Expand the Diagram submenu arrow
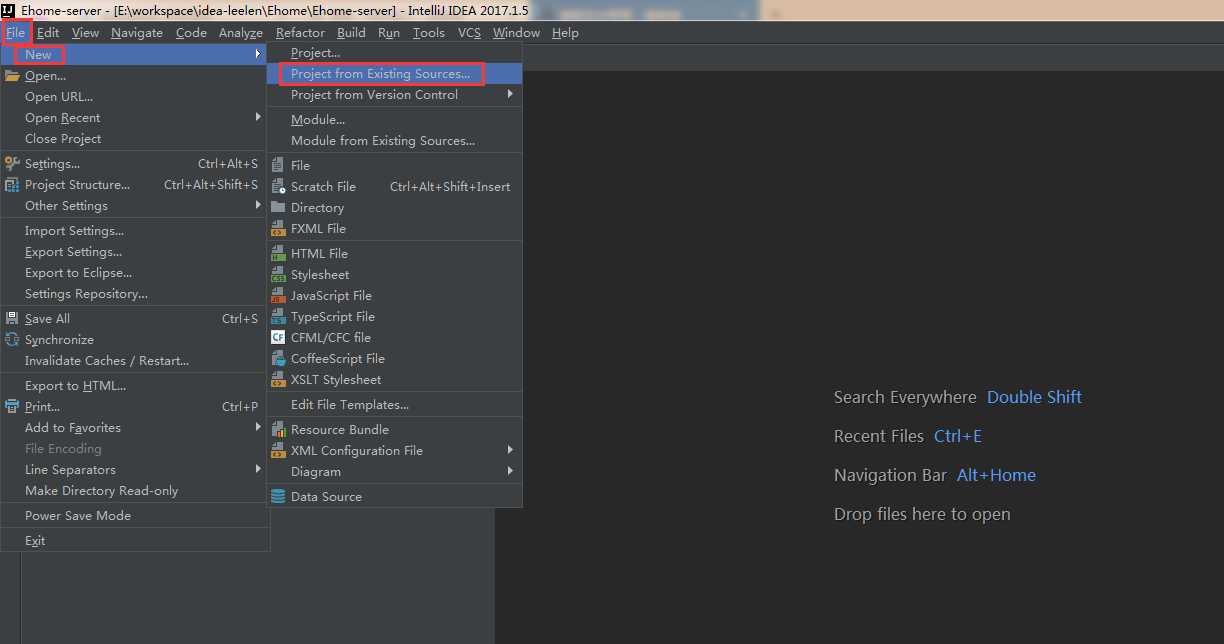The image size is (1224, 644). [x=510, y=472]
